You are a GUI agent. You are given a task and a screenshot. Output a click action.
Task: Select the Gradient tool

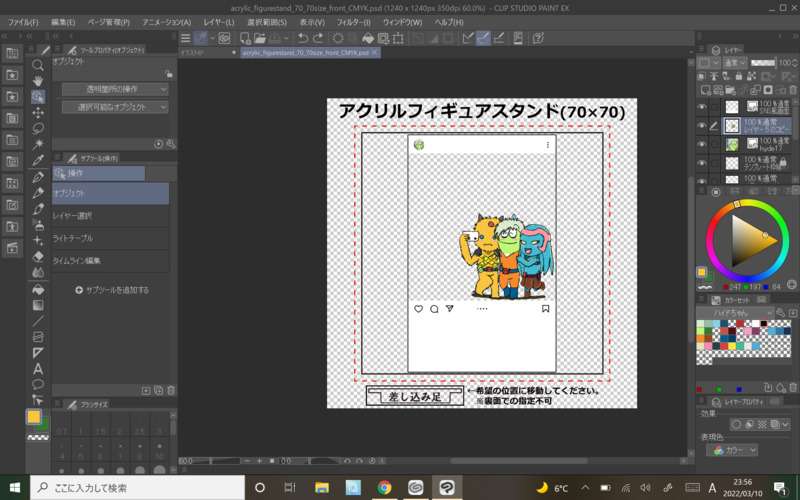point(38,304)
